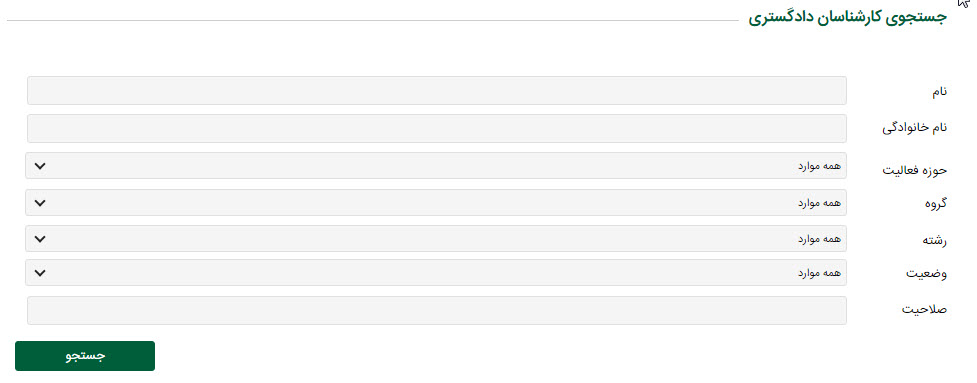Click chevron arrow on وضعیت row

[40, 273]
